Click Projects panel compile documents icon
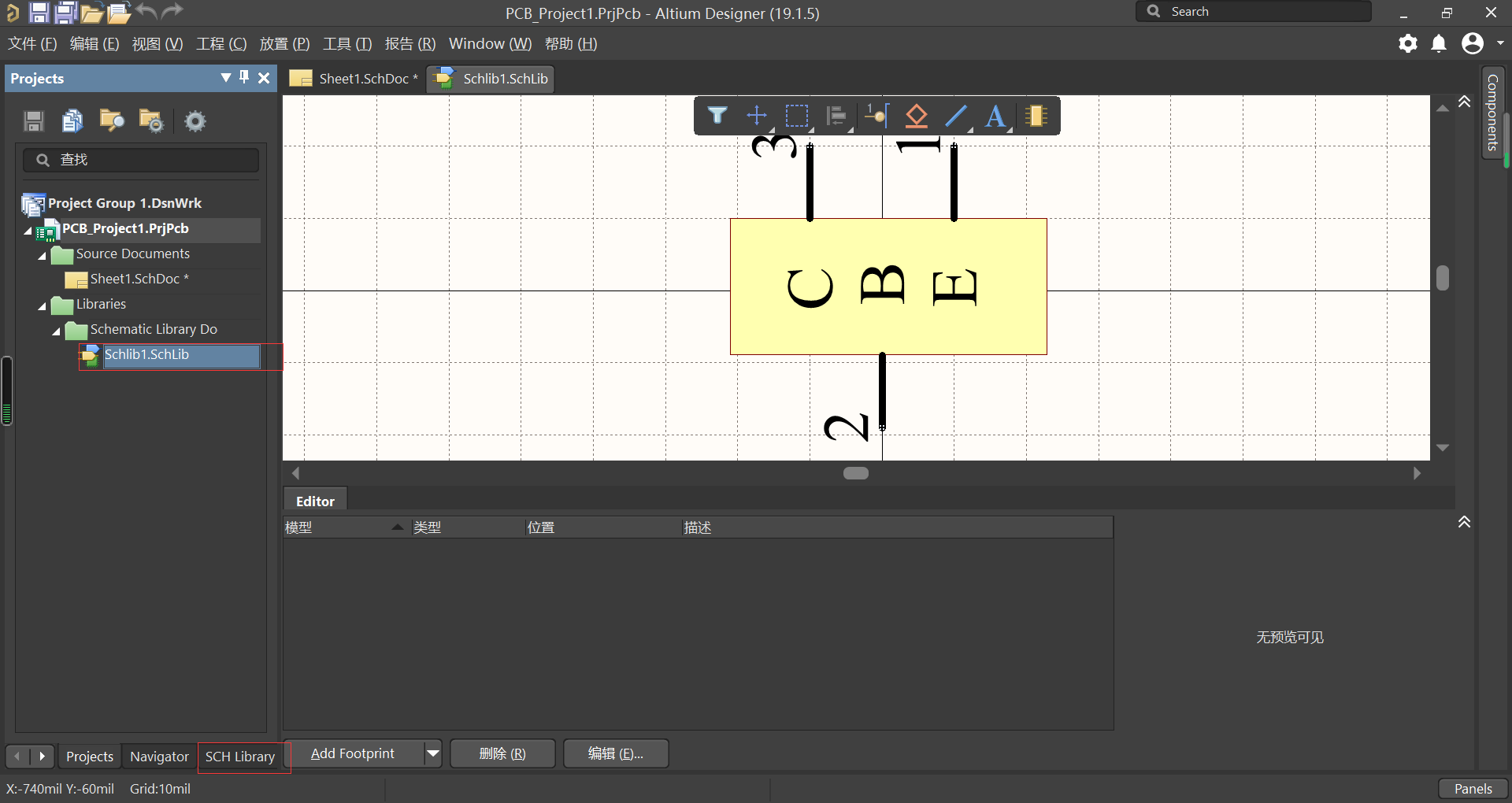The image size is (1512, 803). click(72, 120)
